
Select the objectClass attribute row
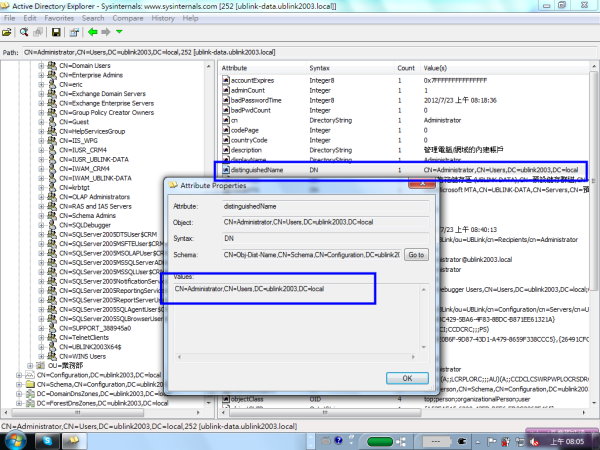click(x=405, y=399)
